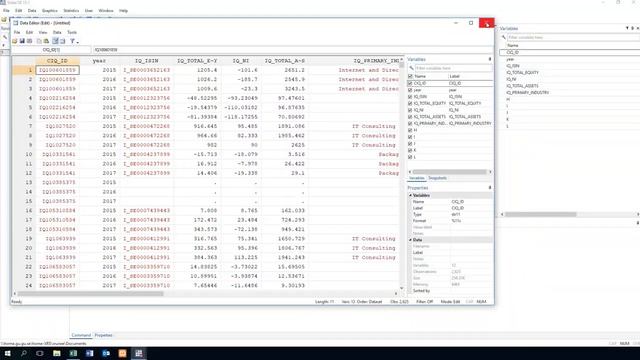Save dataset with Data Editor floppy disk icon

coord(22,41)
